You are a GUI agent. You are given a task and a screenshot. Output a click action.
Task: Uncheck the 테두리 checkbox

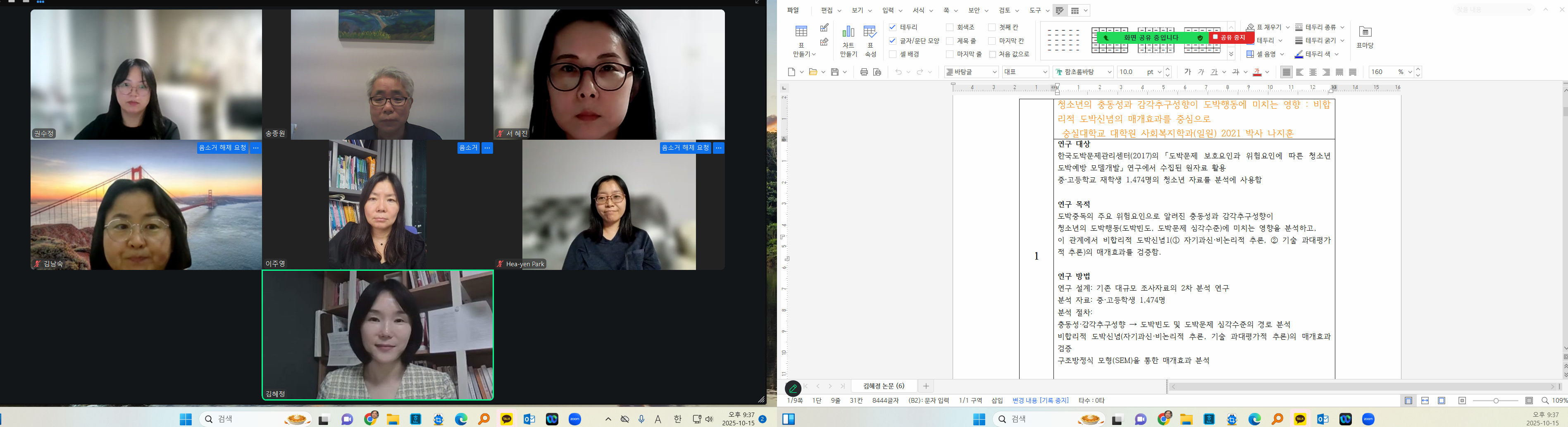click(892, 27)
